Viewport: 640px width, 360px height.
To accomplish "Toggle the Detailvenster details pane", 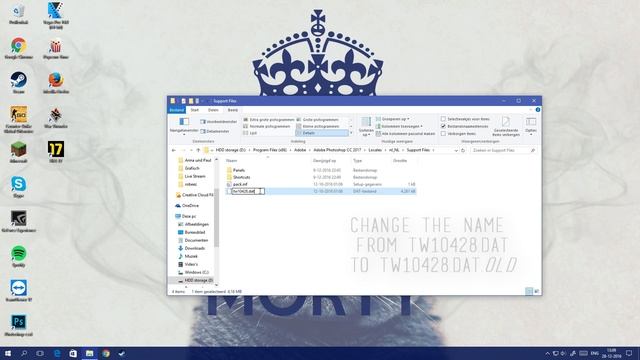I will pos(215,131).
